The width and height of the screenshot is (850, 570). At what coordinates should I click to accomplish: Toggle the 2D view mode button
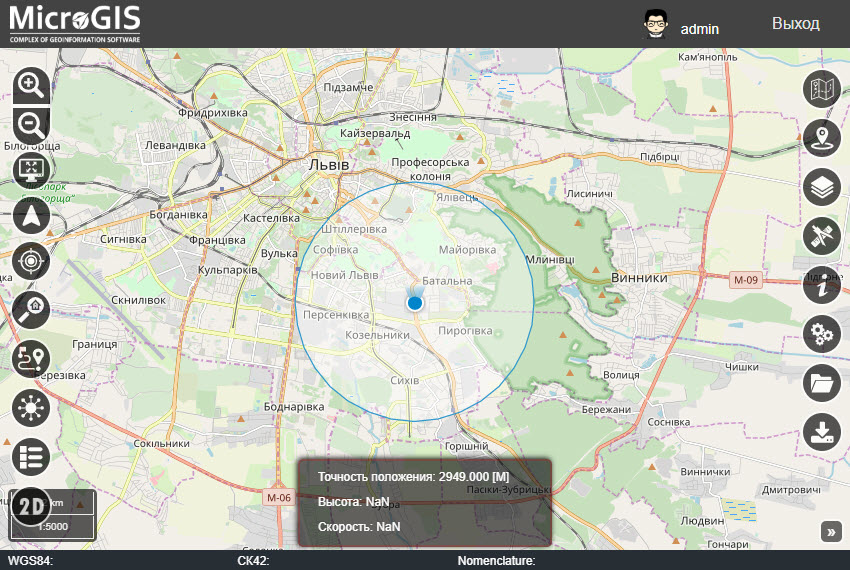coord(31,506)
